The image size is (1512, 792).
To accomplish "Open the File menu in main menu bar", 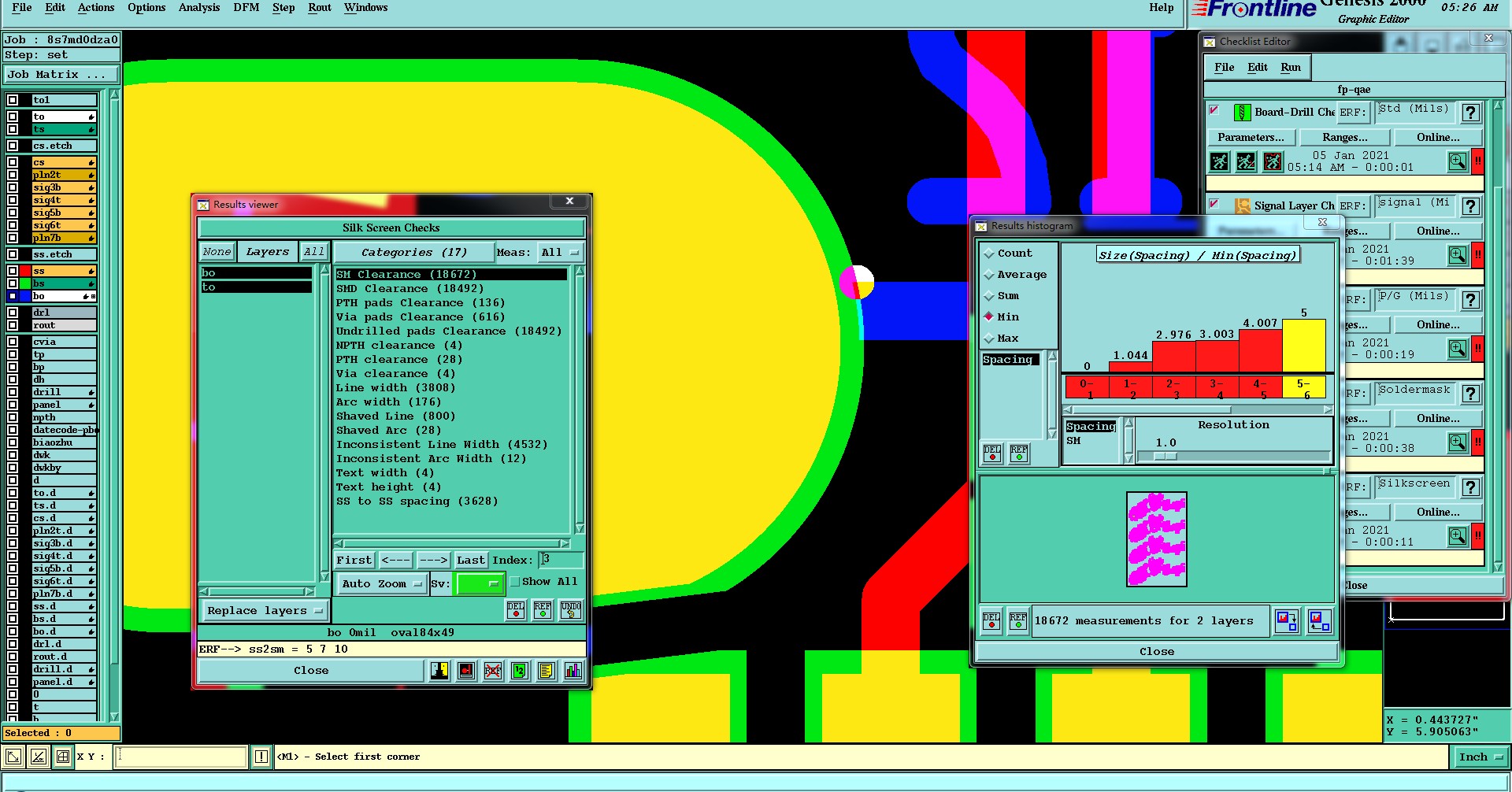I will pos(22,8).
